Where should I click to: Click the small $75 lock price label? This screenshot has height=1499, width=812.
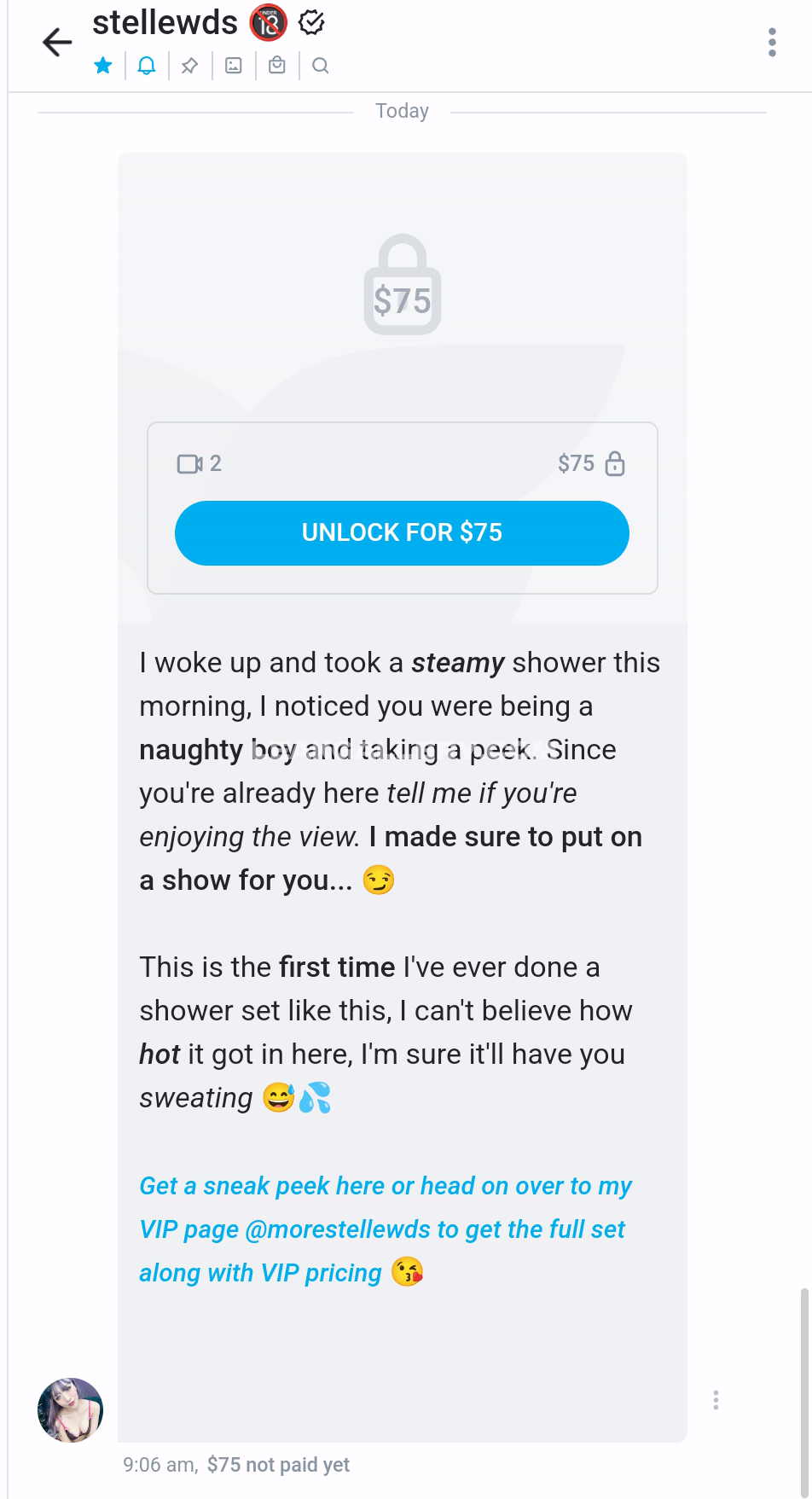tap(590, 463)
